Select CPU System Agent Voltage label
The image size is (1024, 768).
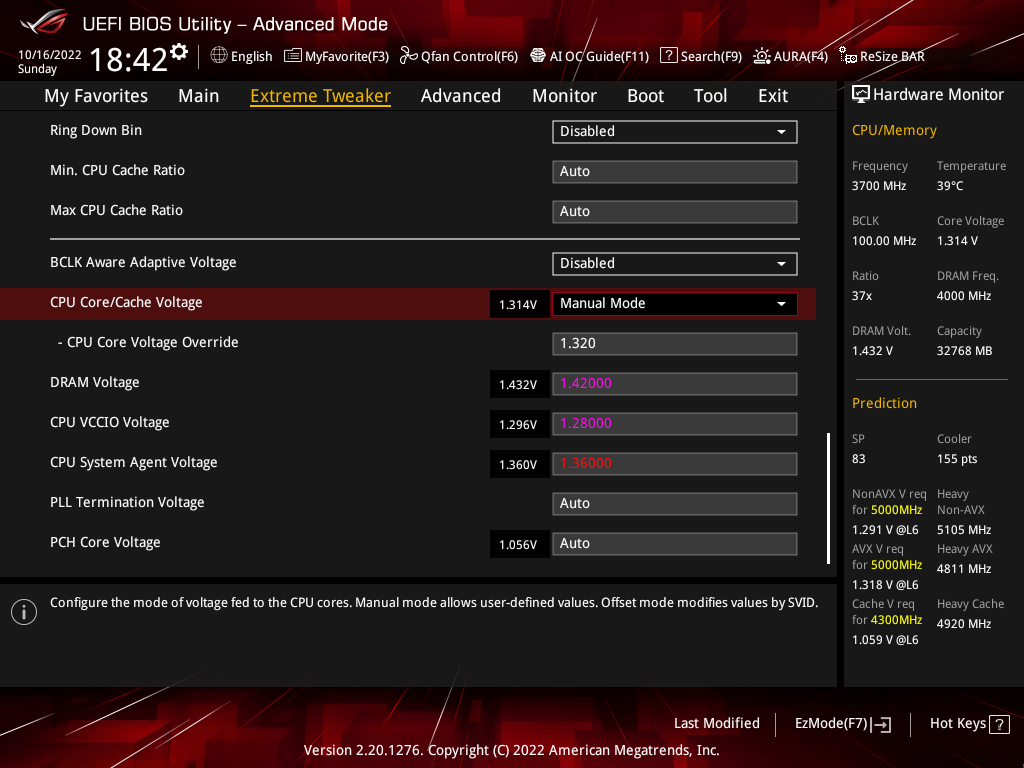point(134,462)
